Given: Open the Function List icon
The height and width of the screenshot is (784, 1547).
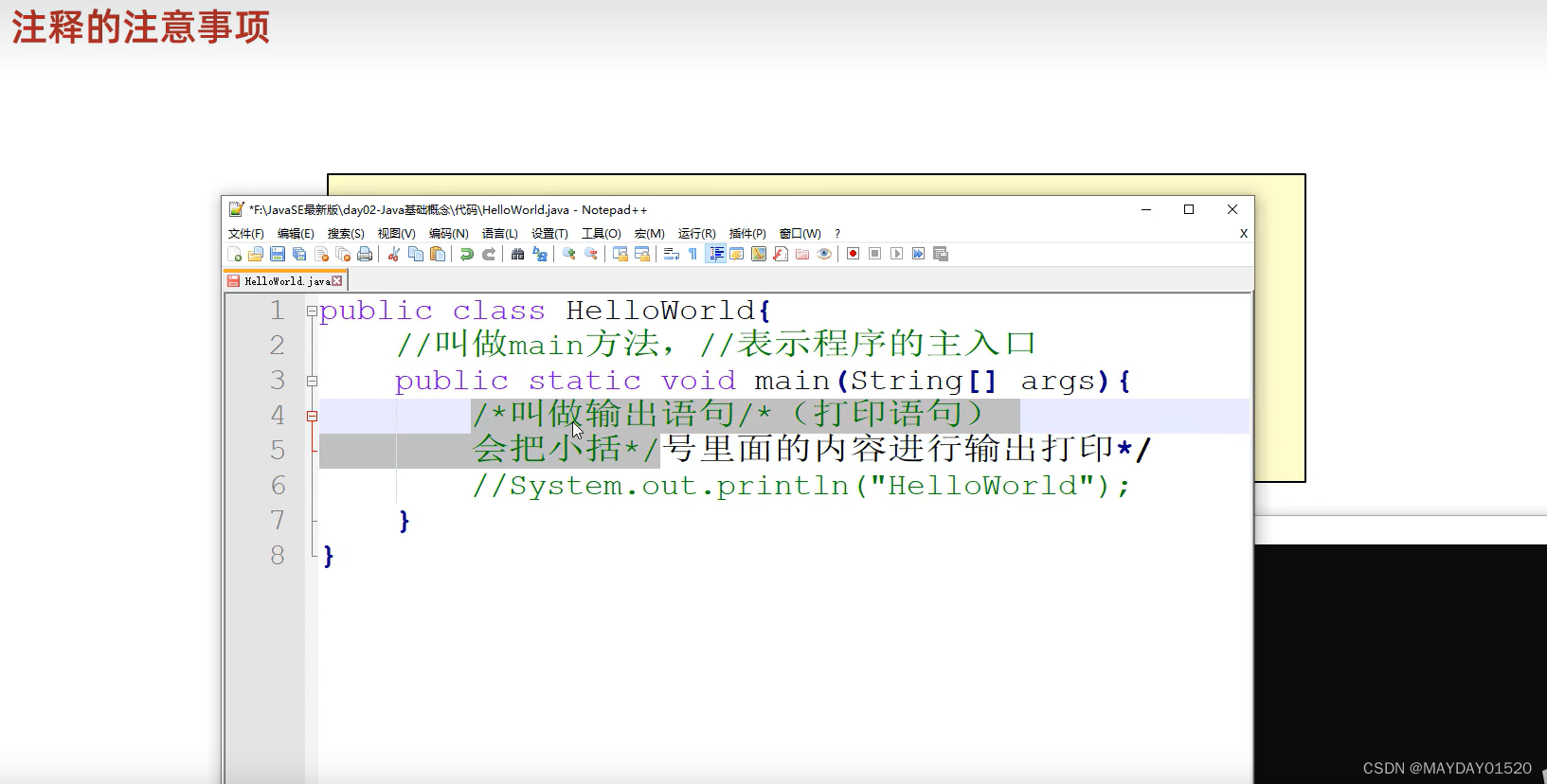Looking at the screenshot, I should coord(780,254).
